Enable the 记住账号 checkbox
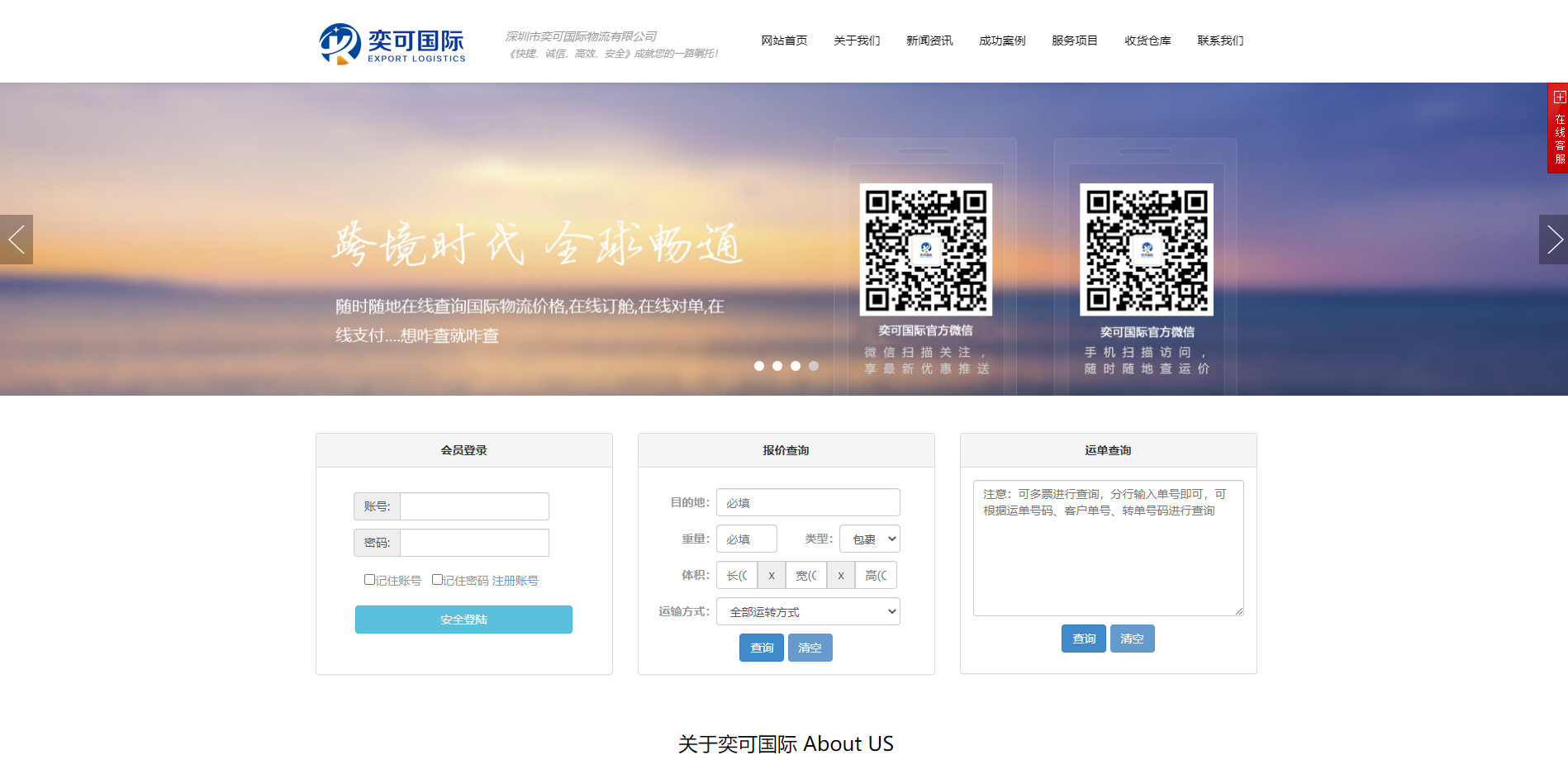The height and width of the screenshot is (774, 1568). coord(369,580)
